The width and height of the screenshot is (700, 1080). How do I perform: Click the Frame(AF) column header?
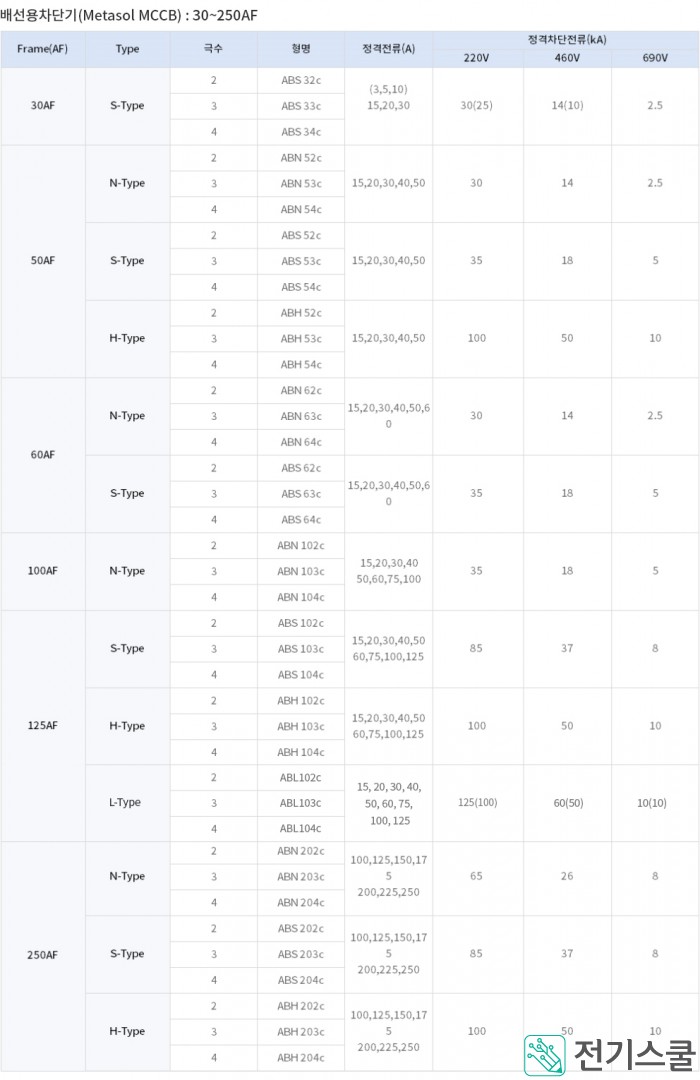(x=43, y=49)
